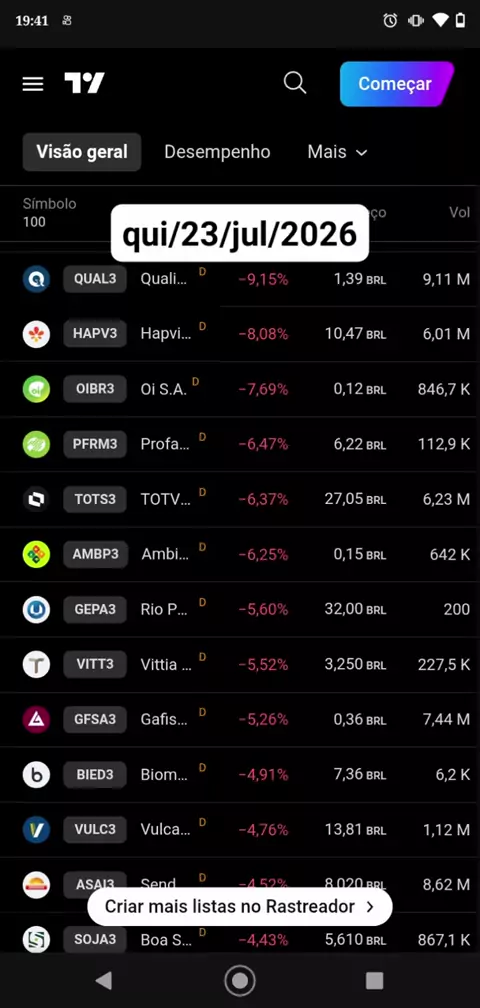The height and width of the screenshot is (1008, 480).
Task: Open Criar mais listas no Rastreador chevron
Action: [x=369, y=906]
